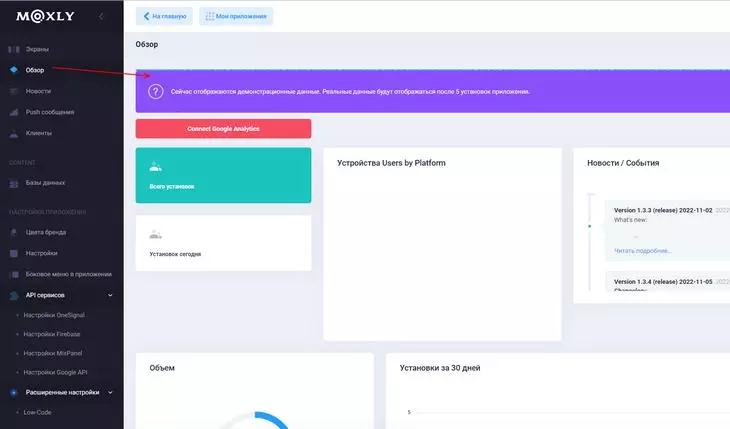The image size is (730, 429).
Task: Open Настройки Google API
Action: 55,373
